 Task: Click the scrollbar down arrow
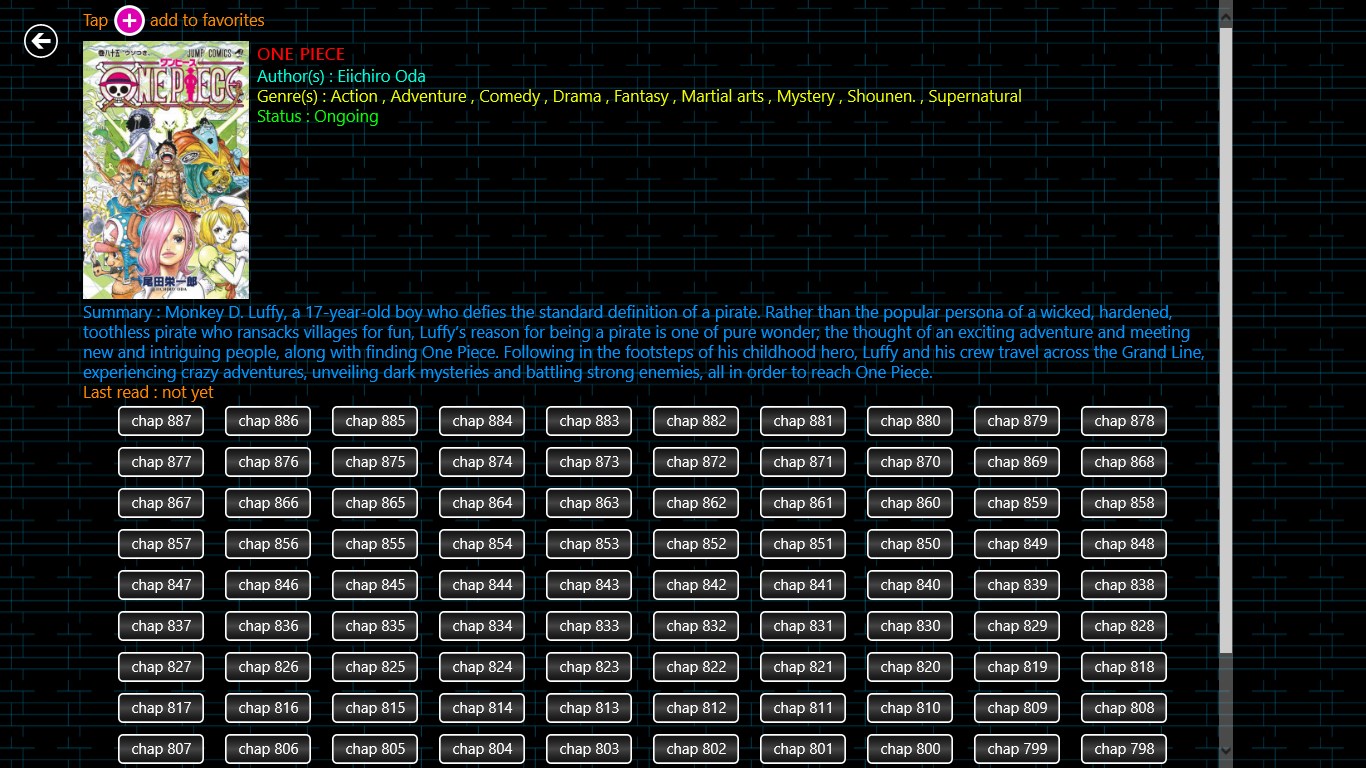[1226, 749]
